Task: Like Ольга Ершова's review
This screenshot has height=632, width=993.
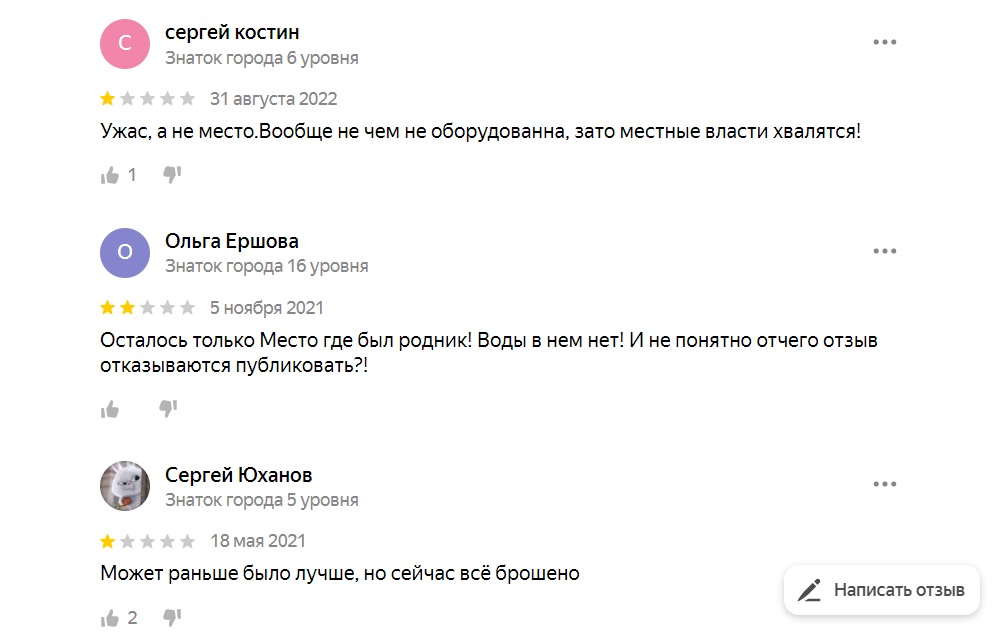Action: pyautogui.click(x=110, y=408)
